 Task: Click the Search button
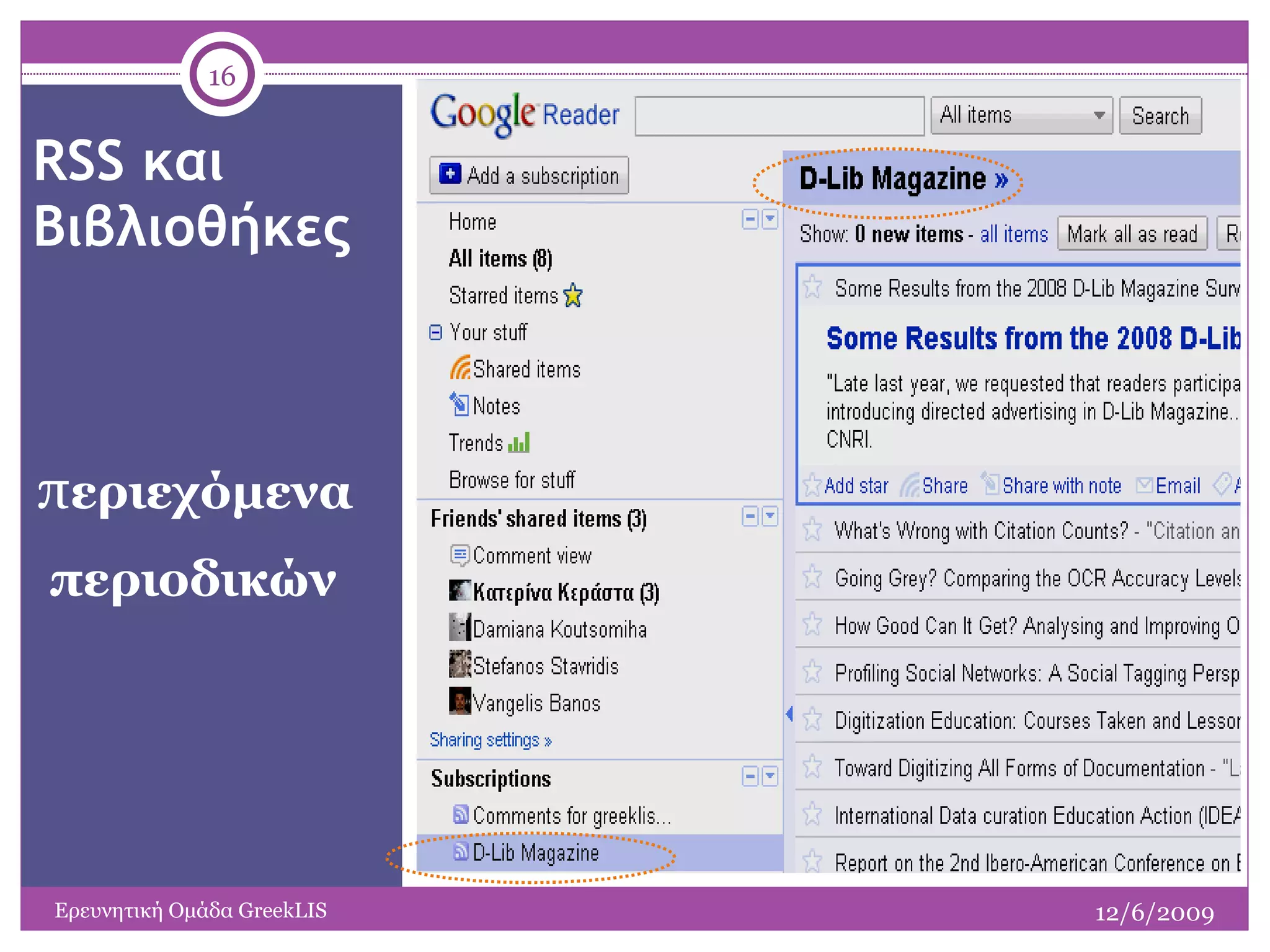[x=1160, y=115]
